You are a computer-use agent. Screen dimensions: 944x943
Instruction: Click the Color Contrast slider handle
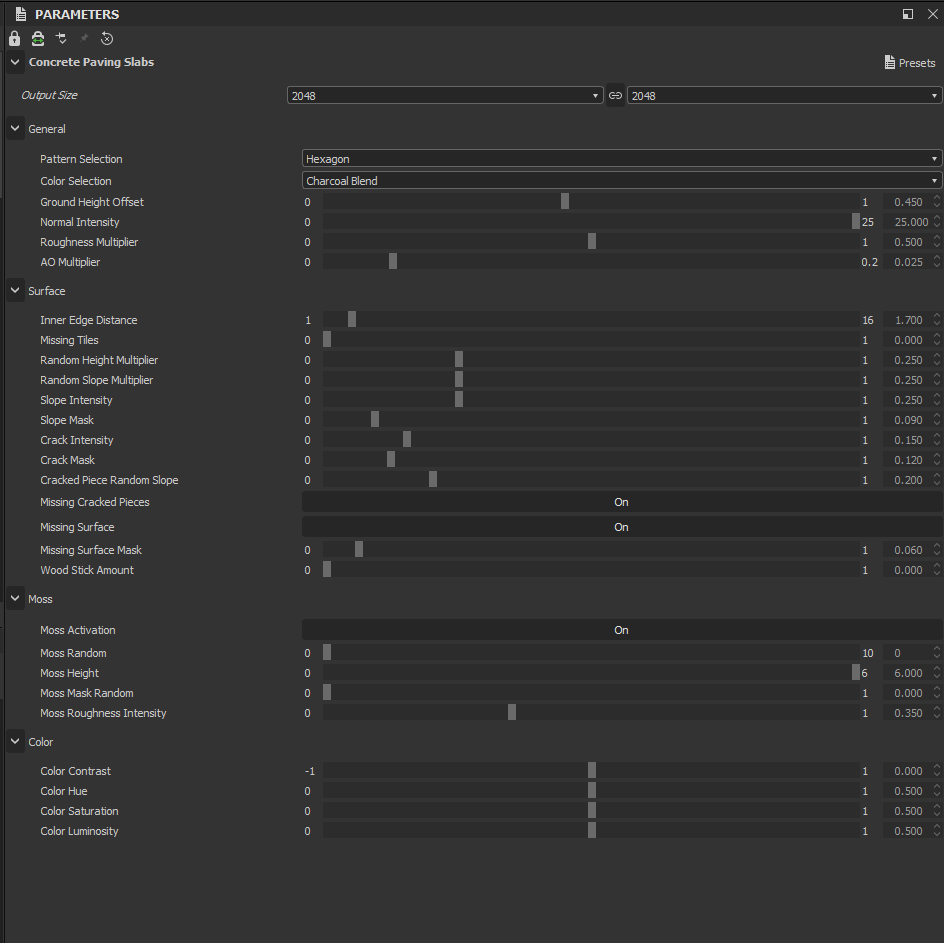[592, 770]
